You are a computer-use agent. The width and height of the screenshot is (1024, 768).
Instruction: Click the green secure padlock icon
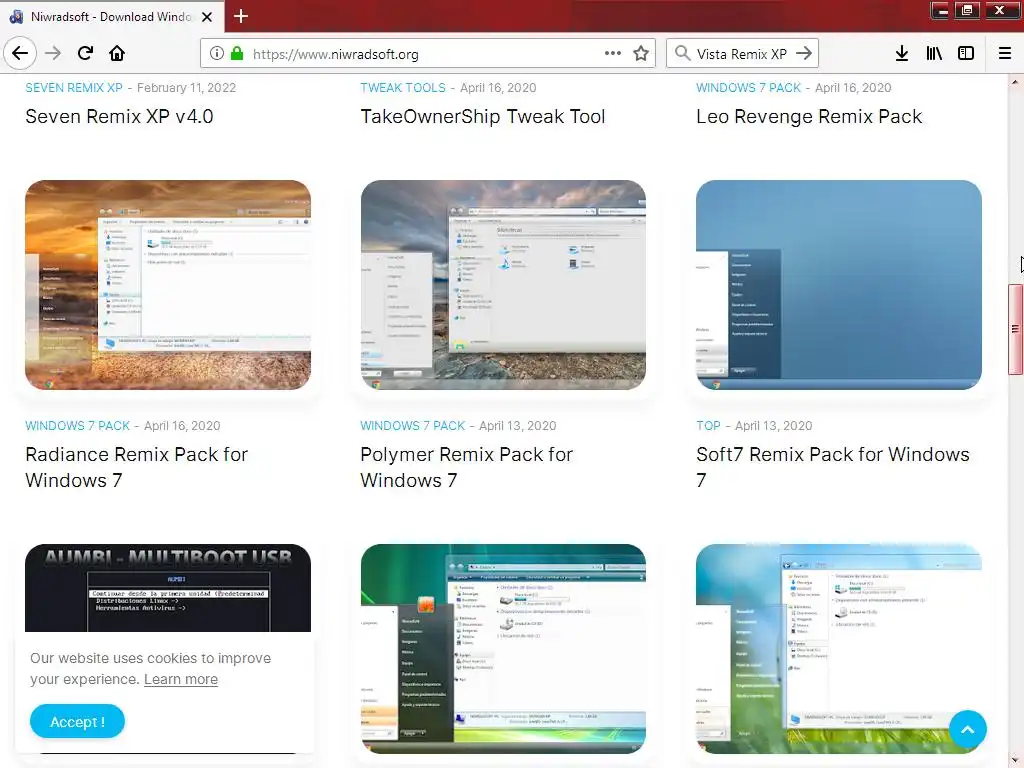tap(237, 54)
